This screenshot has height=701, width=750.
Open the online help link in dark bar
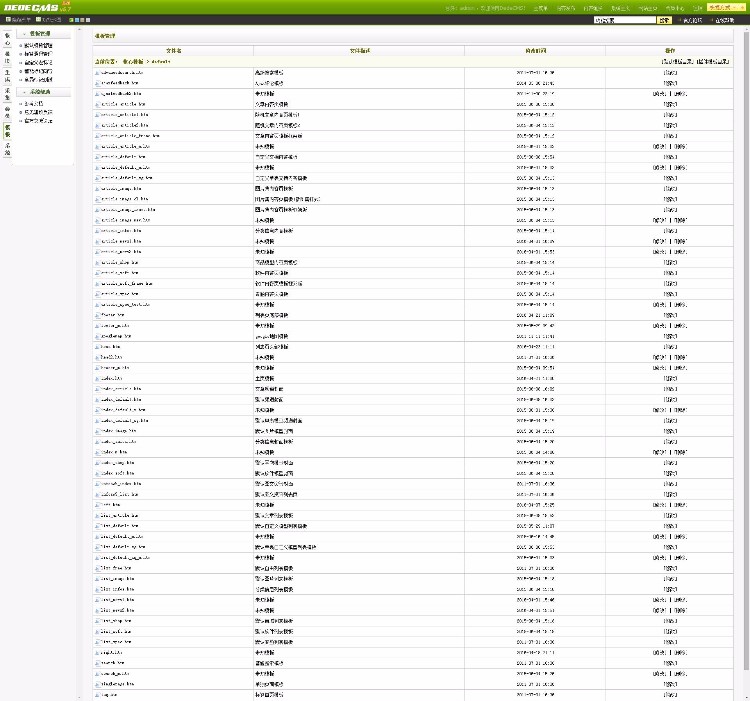tap(723, 20)
